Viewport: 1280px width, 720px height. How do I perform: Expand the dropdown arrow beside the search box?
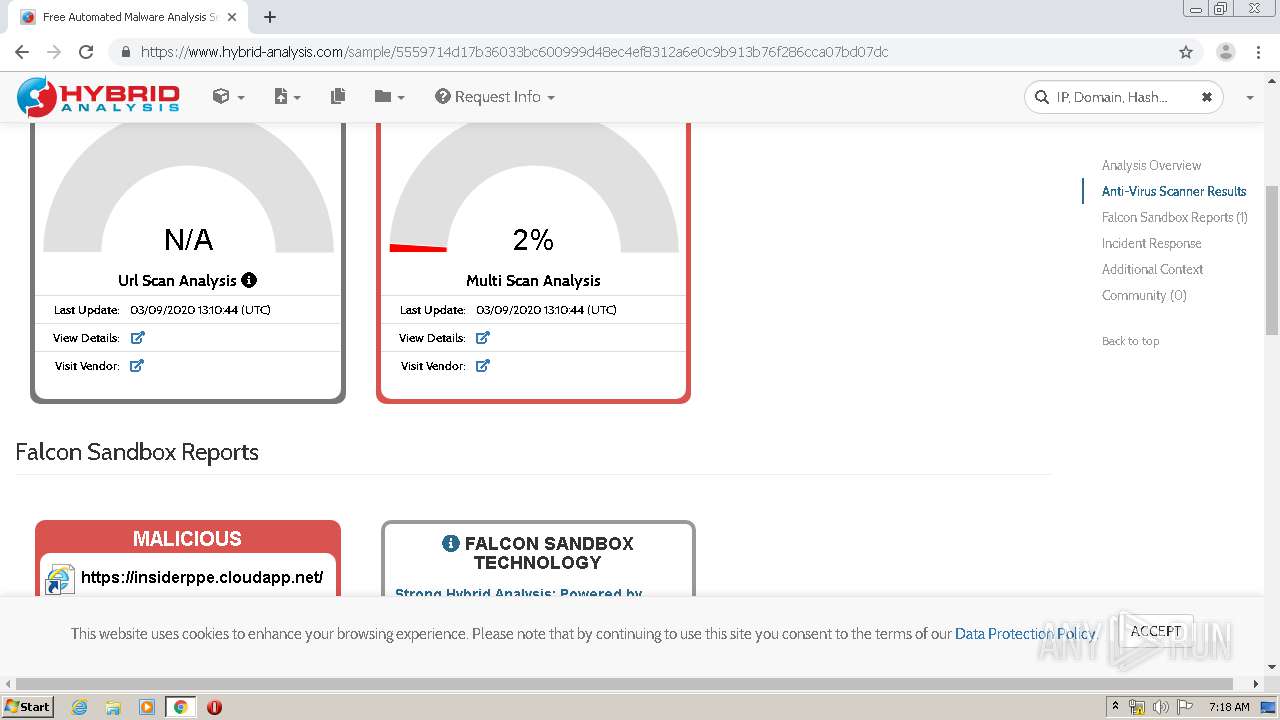click(1250, 98)
